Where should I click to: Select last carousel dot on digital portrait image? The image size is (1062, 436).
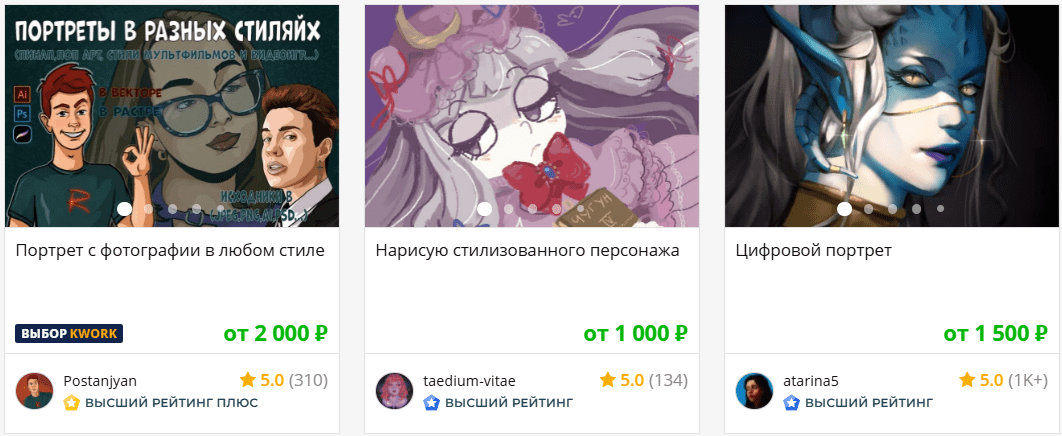click(x=940, y=209)
